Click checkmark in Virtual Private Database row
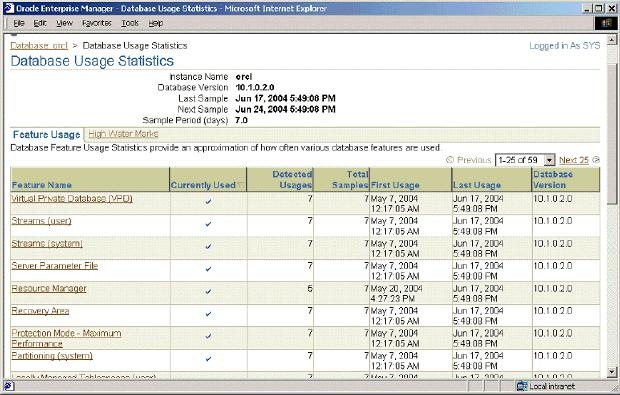Screen dimensions: 620x395 208,202
